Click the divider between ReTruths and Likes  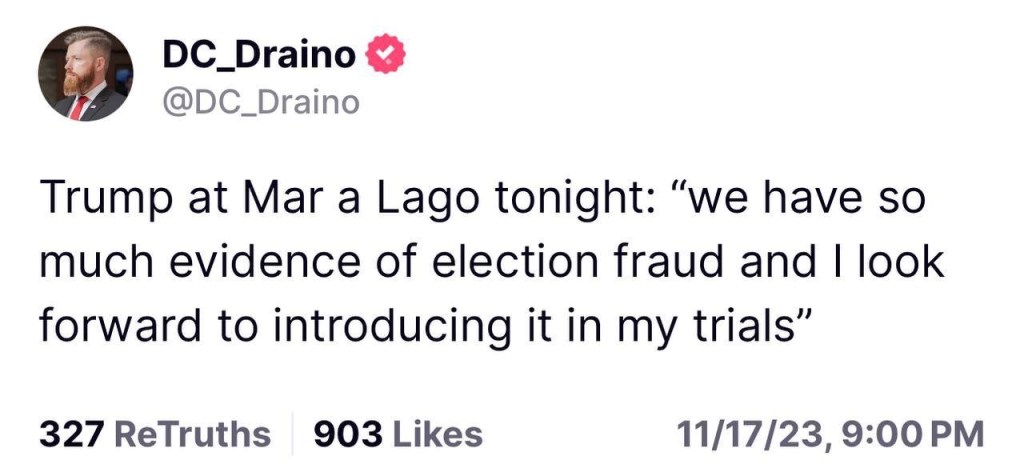292,435
